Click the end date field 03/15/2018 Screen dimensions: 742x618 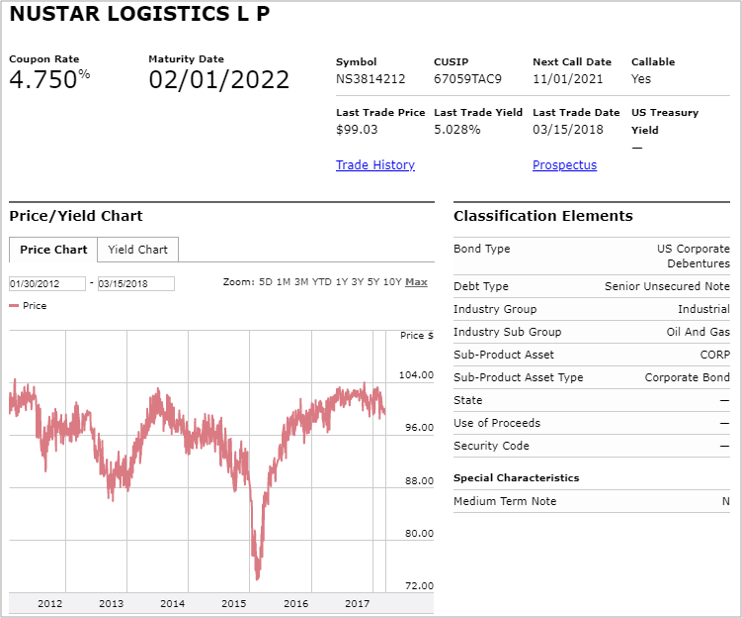pyautogui.click(x=136, y=283)
